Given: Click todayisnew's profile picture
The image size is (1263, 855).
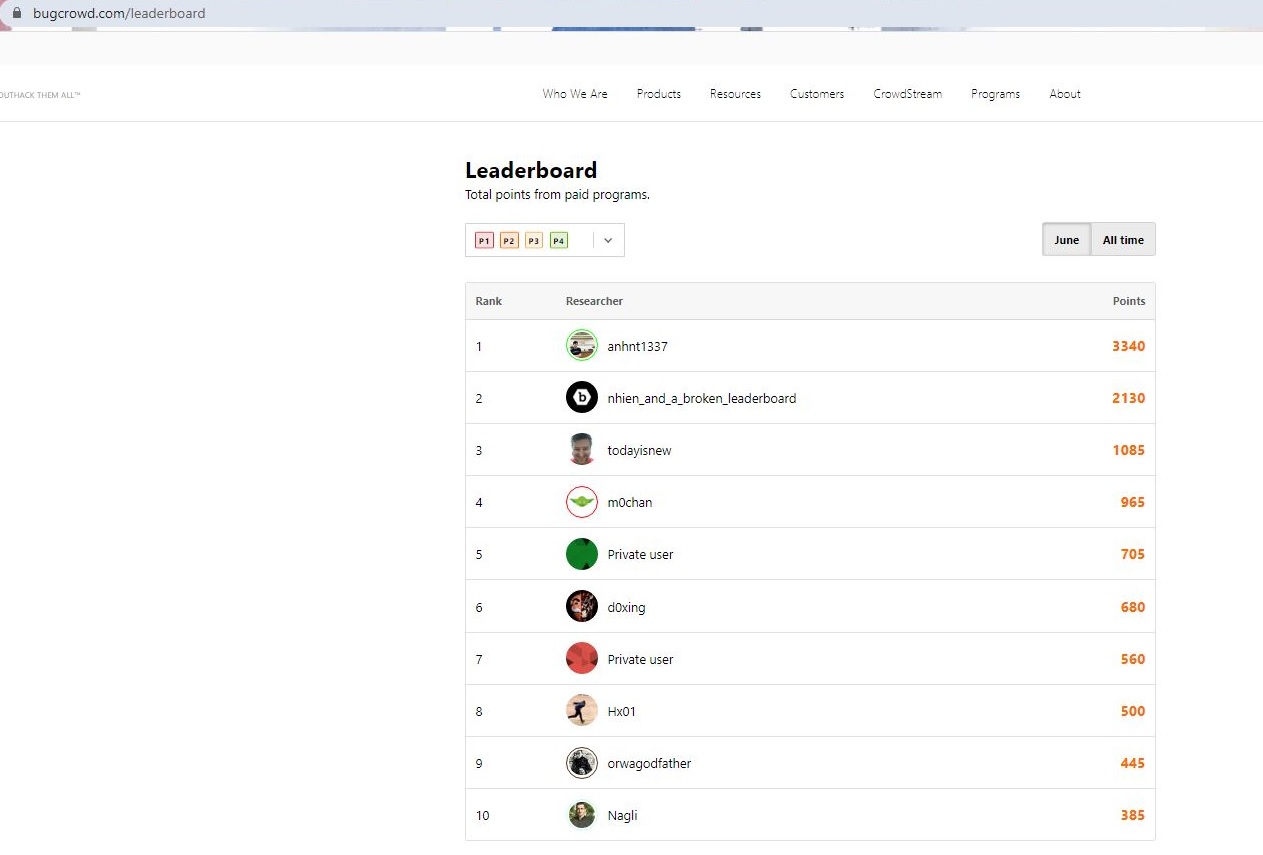Looking at the screenshot, I should point(581,450).
